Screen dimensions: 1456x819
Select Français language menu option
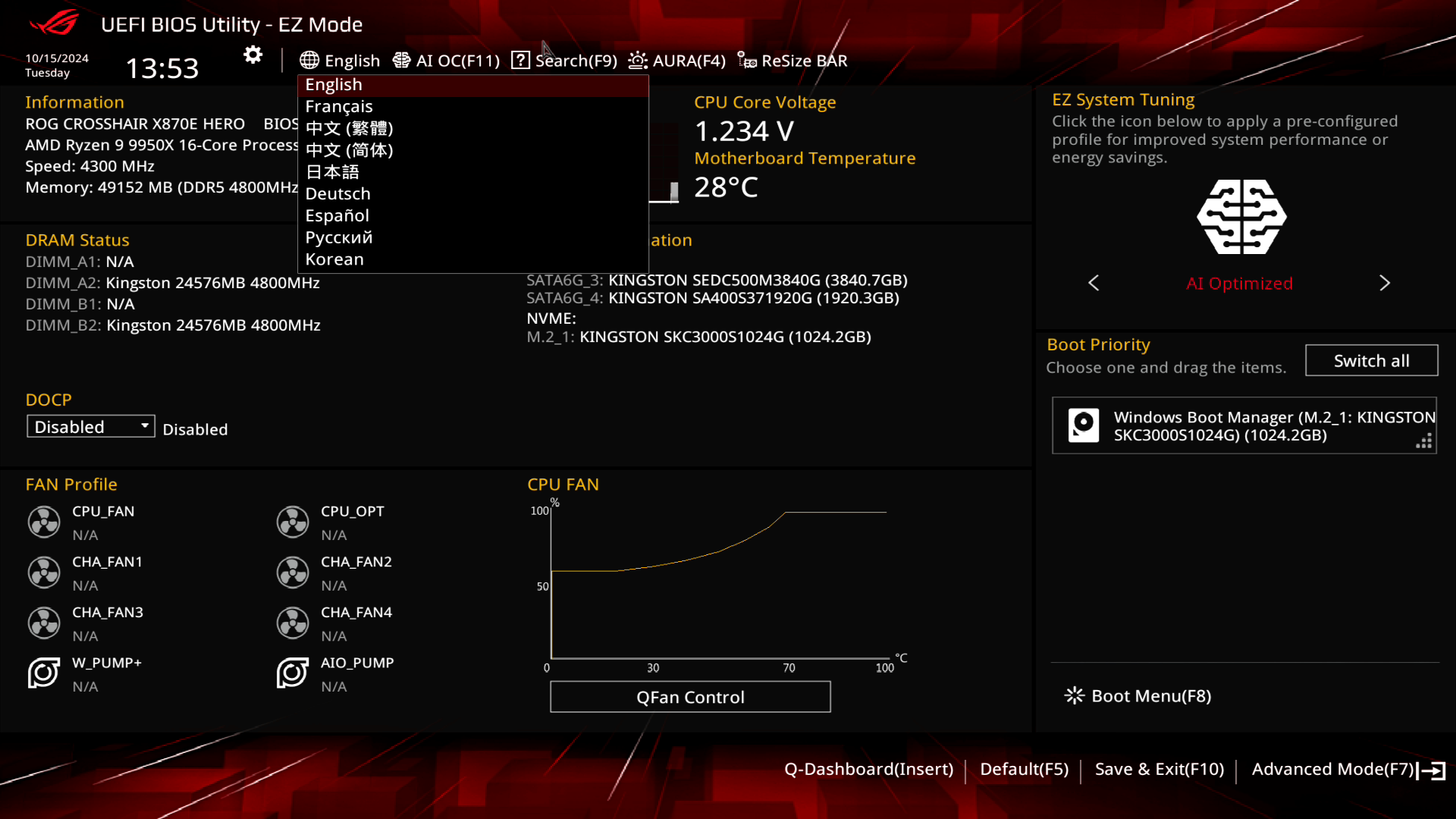pos(339,106)
